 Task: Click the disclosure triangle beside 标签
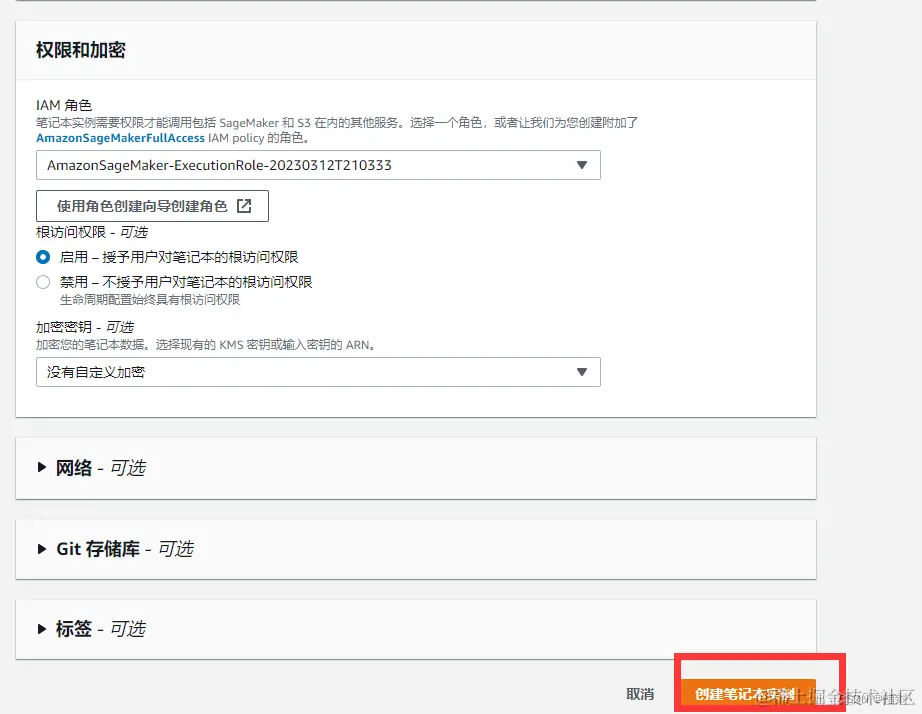tap(39, 629)
